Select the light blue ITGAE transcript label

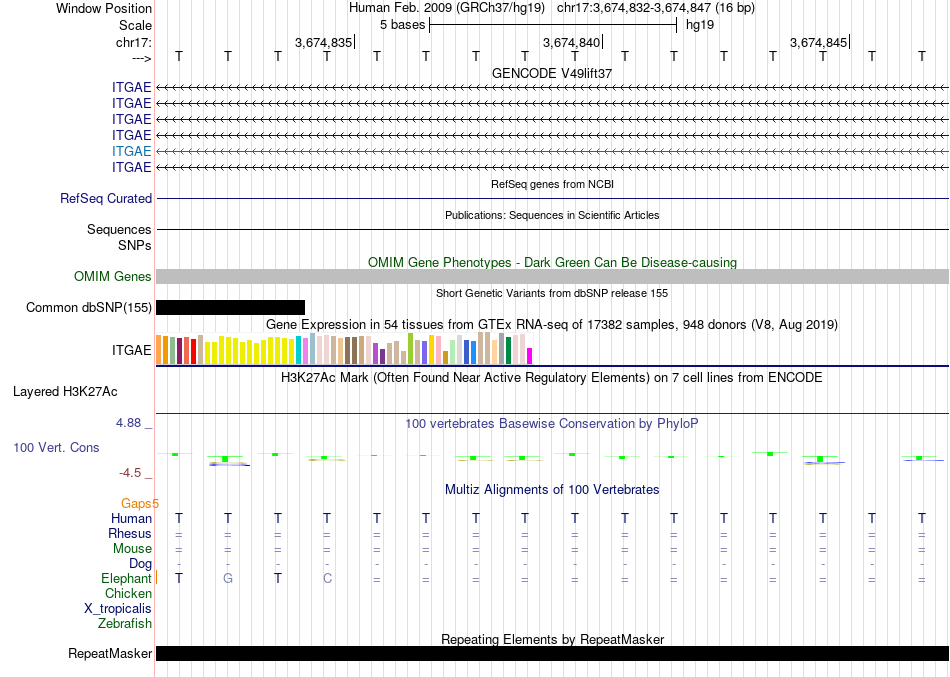[x=131, y=151]
